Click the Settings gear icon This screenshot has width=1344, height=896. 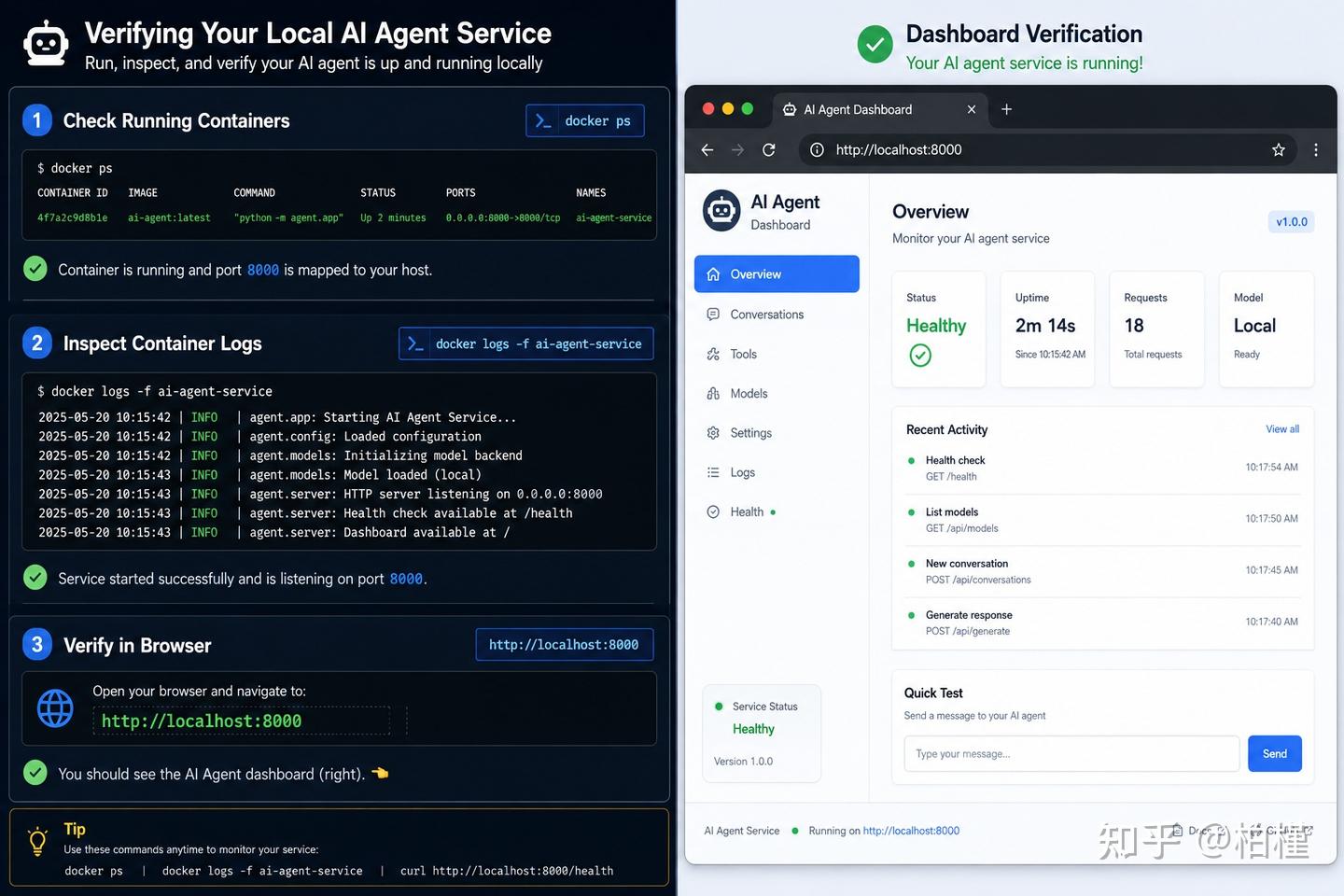(713, 433)
